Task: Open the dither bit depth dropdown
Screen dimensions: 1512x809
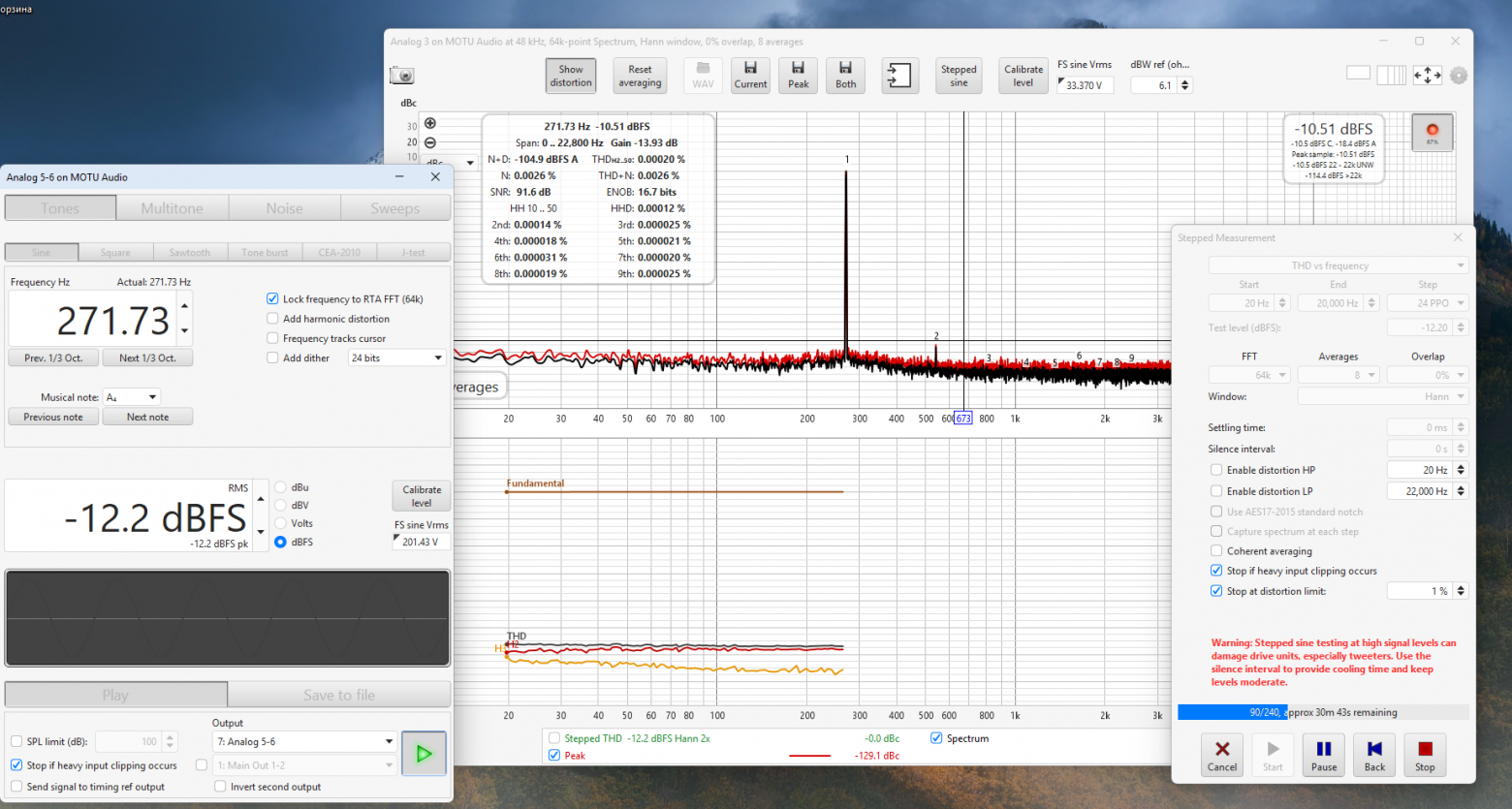Action: click(396, 358)
